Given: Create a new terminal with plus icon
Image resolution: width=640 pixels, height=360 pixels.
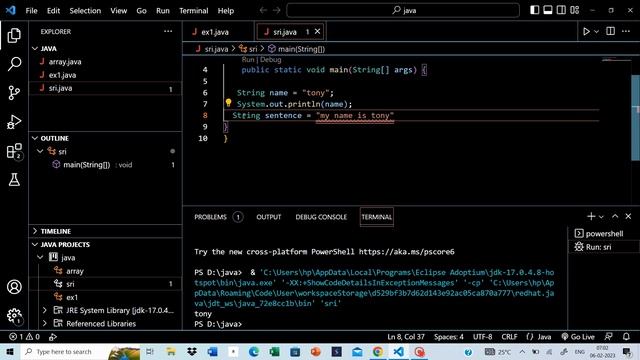Looking at the screenshot, I should point(591,216).
